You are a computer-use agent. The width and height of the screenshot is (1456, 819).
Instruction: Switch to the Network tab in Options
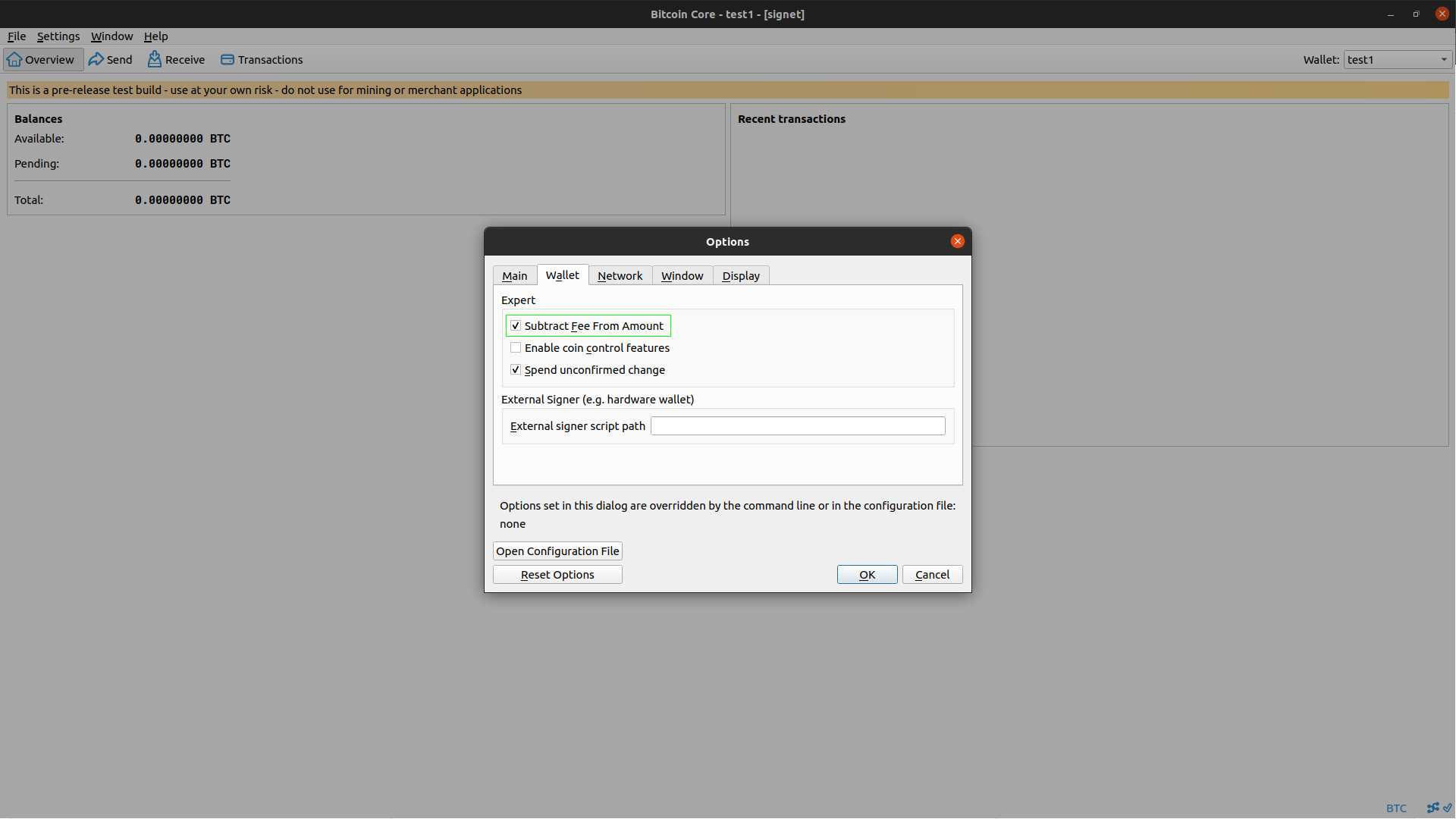point(620,275)
